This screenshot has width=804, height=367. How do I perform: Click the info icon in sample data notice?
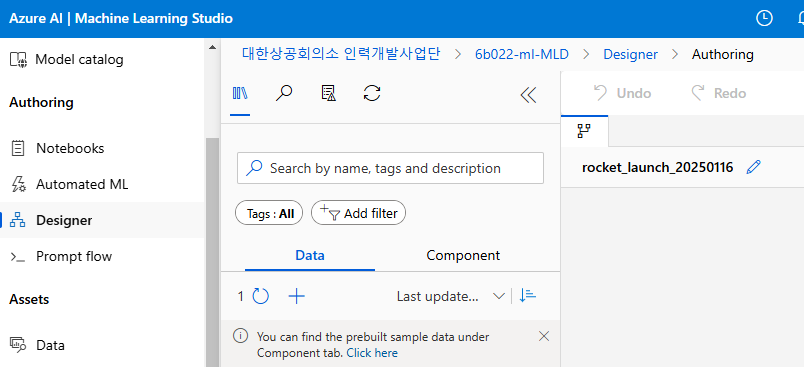click(x=240, y=336)
